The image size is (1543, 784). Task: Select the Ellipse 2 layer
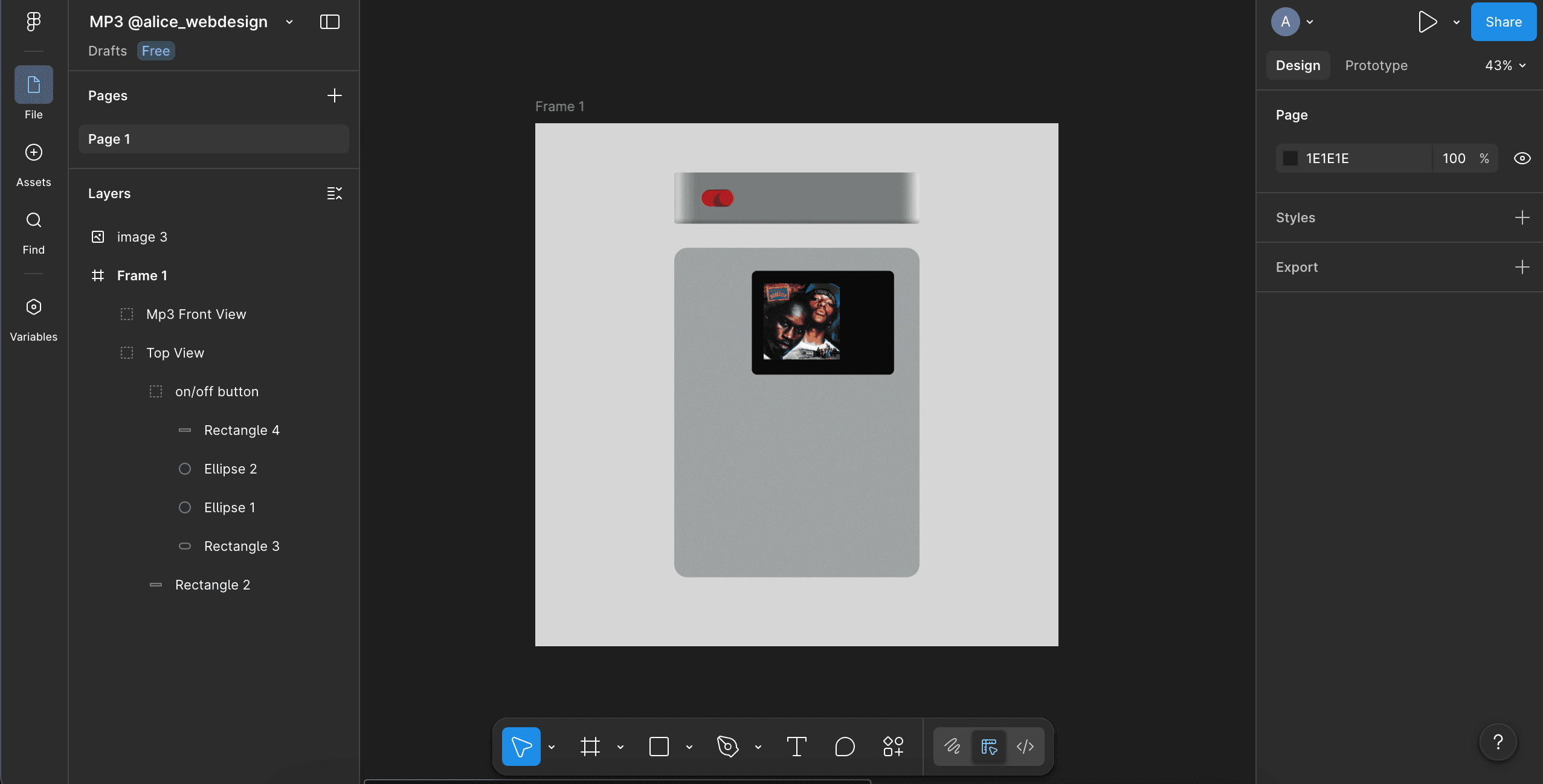(x=230, y=469)
